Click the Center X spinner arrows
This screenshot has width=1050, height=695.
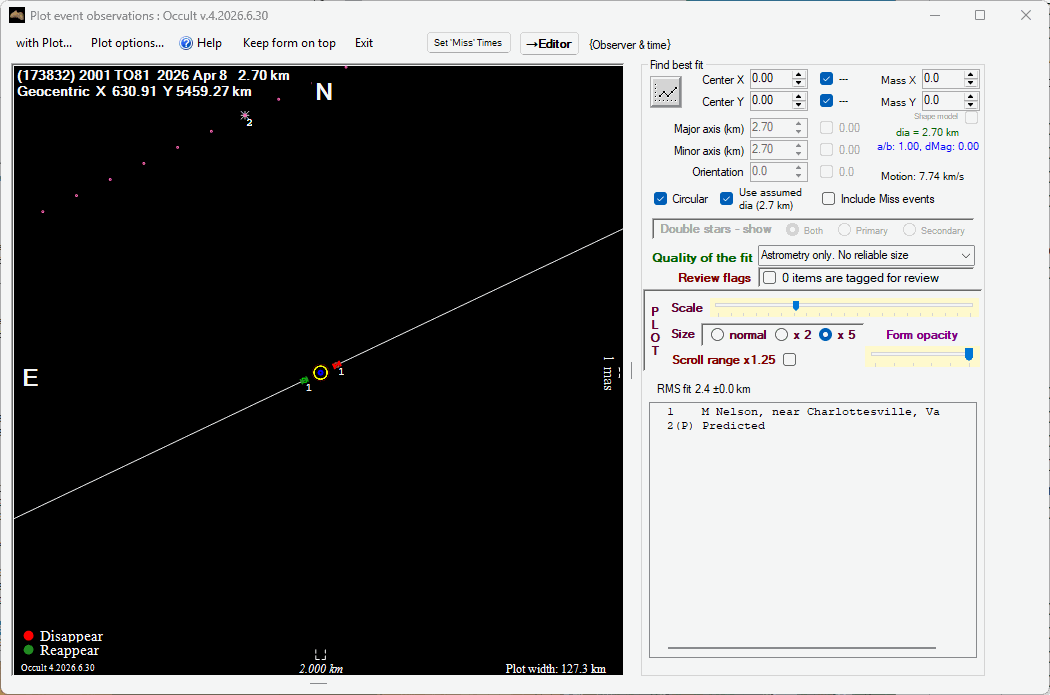(799, 78)
